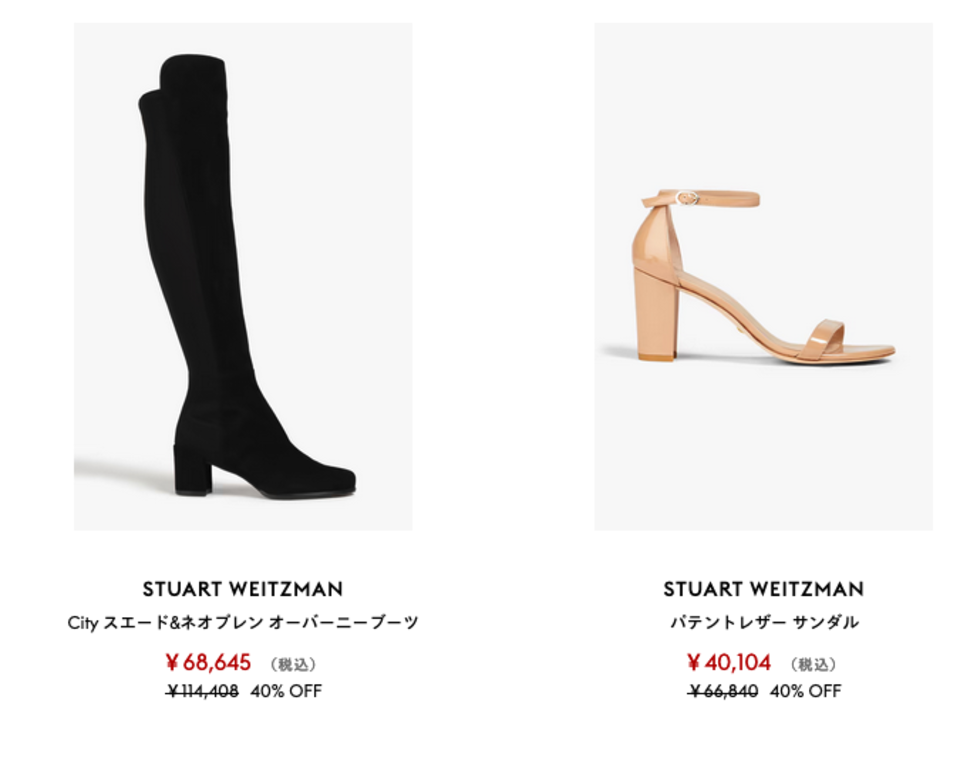Click the 40% OFF label under the sandal
Screen dimensions: 960x764
[806, 691]
